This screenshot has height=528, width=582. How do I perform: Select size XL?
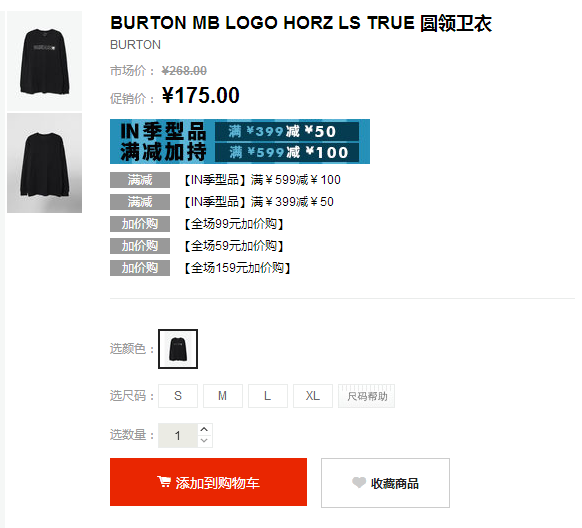[313, 396]
